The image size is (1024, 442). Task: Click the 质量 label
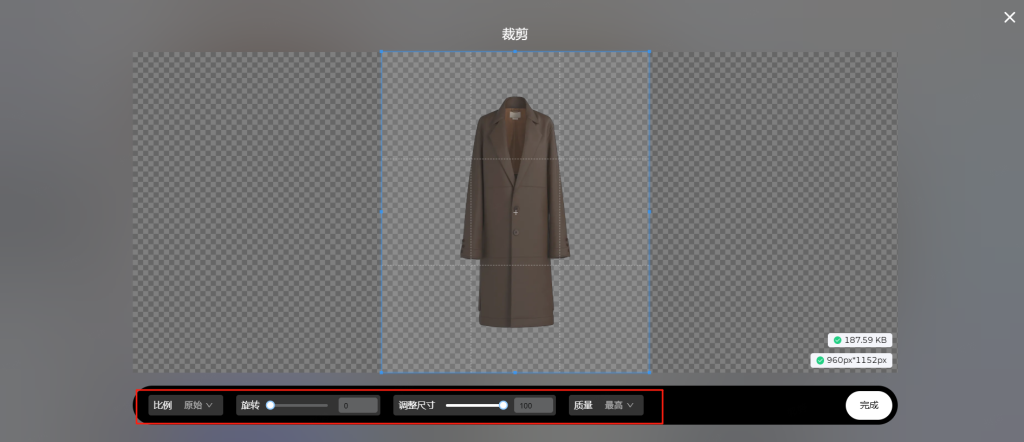(583, 405)
